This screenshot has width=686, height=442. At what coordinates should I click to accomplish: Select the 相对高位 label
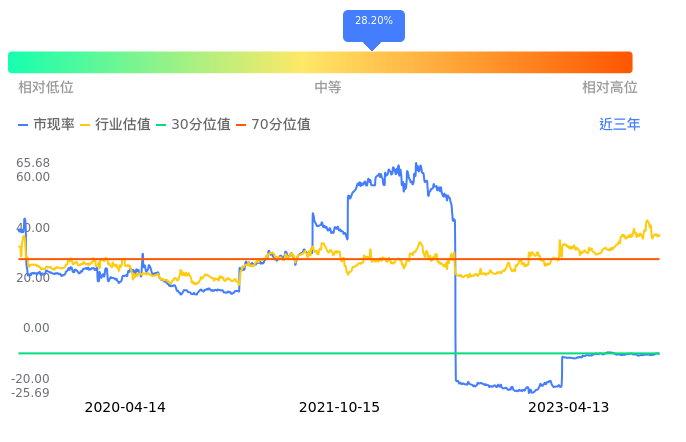pos(610,88)
